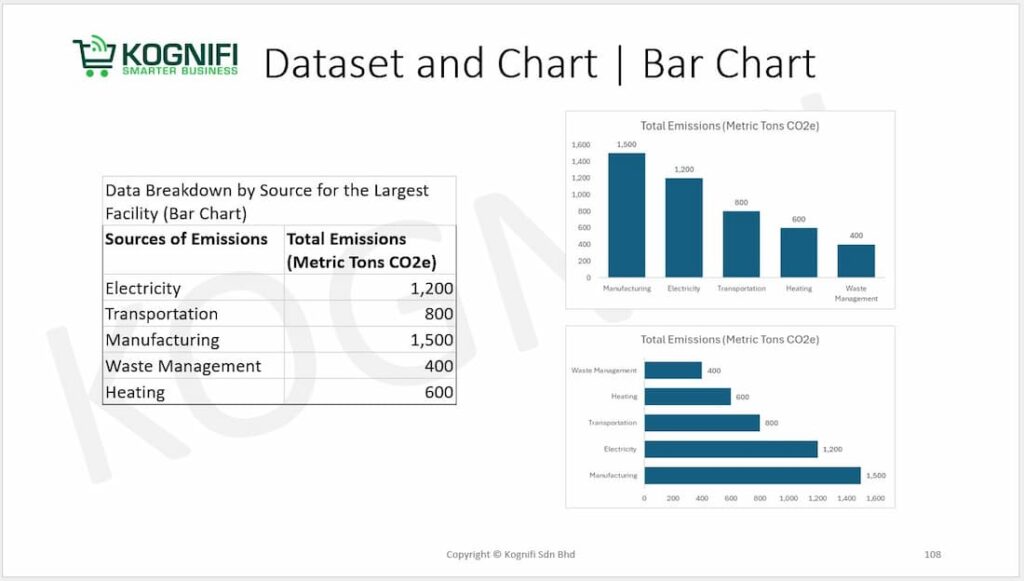
Task: Click the Electricity column in the vertical chart
Action: [x=684, y=228]
